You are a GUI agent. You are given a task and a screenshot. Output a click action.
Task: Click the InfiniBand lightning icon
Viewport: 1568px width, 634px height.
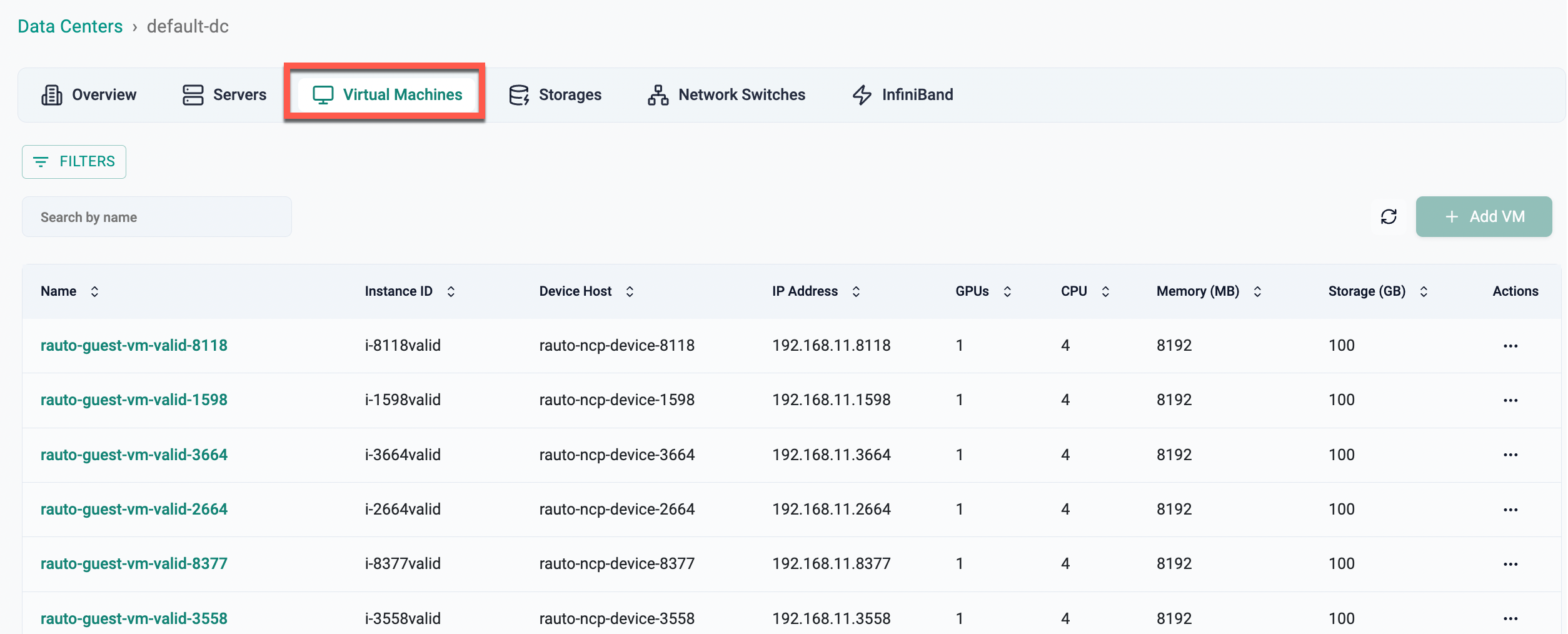[862, 94]
